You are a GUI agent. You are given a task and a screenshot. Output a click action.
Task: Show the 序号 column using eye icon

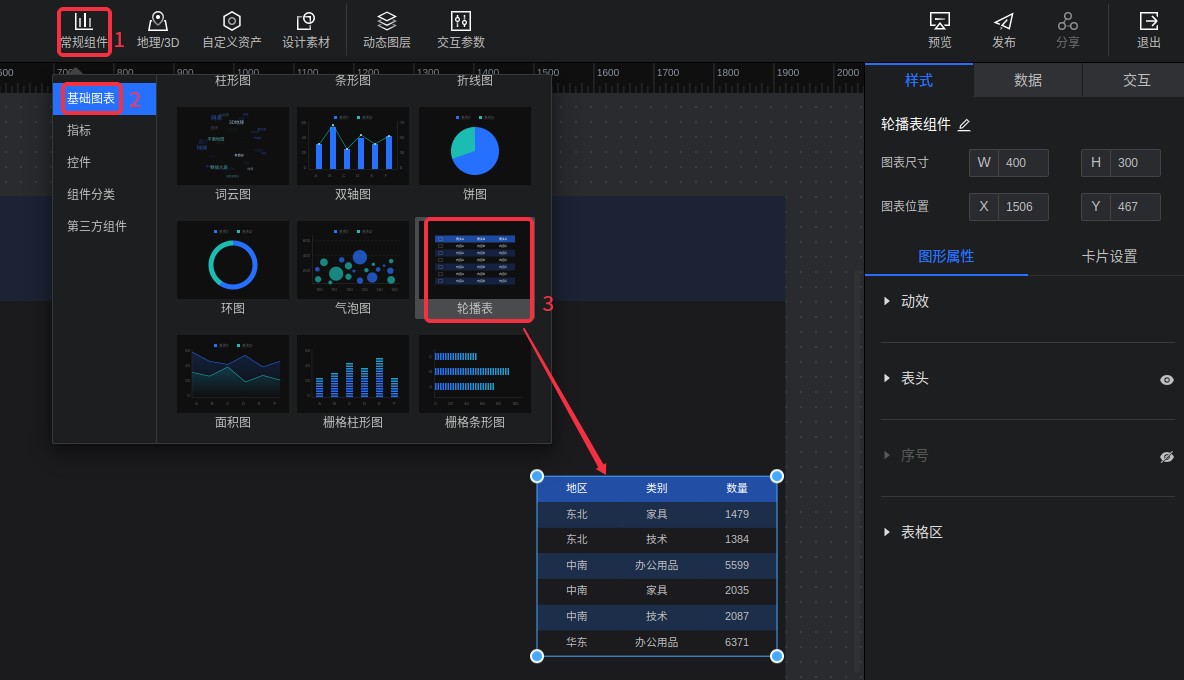tap(1167, 457)
